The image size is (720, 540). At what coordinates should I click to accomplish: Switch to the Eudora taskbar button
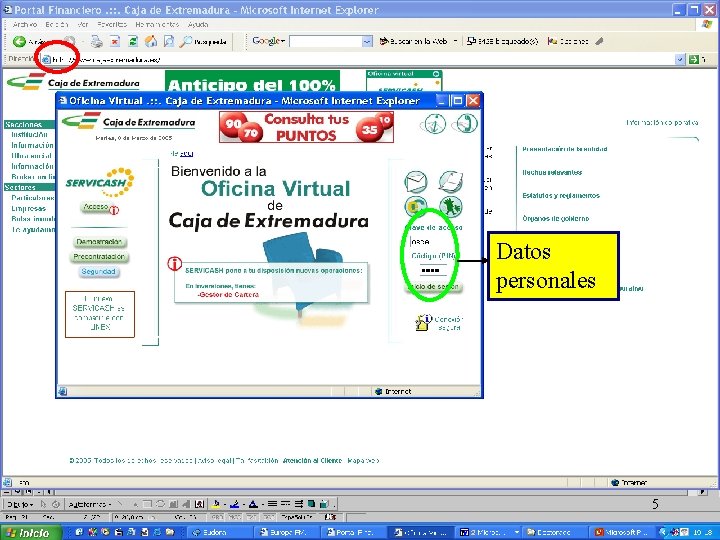coord(220,532)
